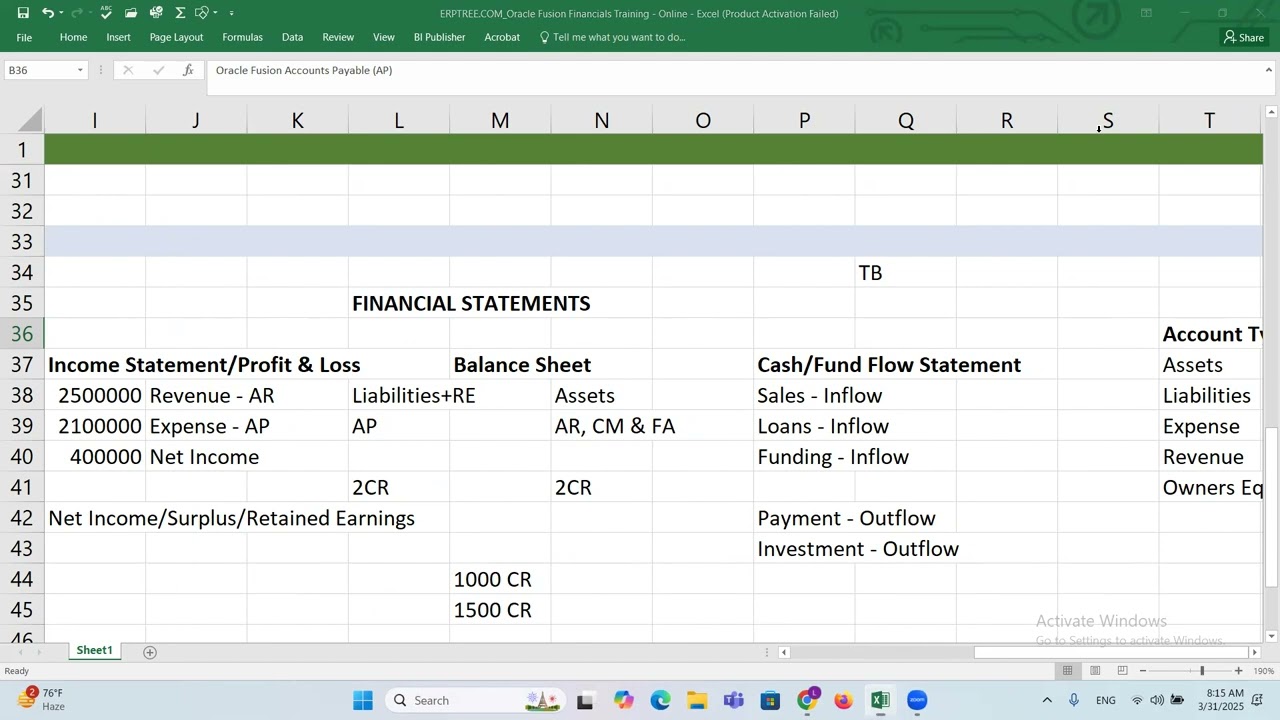This screenshot has height=720, width=1280.
Task: Click the zoom out minus button
Action: (1143, 670)
